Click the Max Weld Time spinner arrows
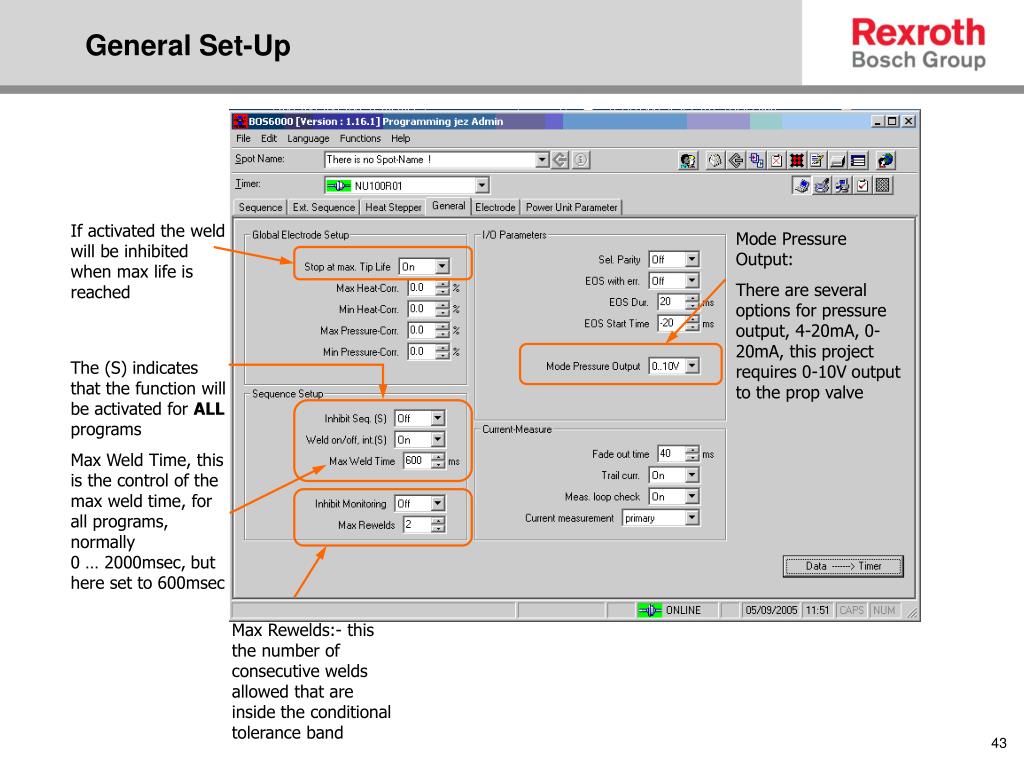 (438, 460)
